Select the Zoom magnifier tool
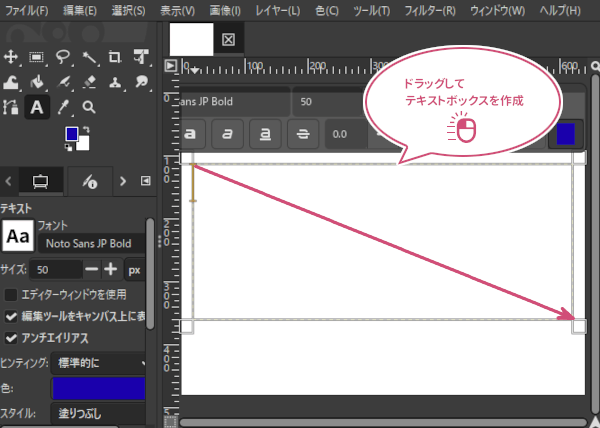600x428 pixels. [89, 107]
